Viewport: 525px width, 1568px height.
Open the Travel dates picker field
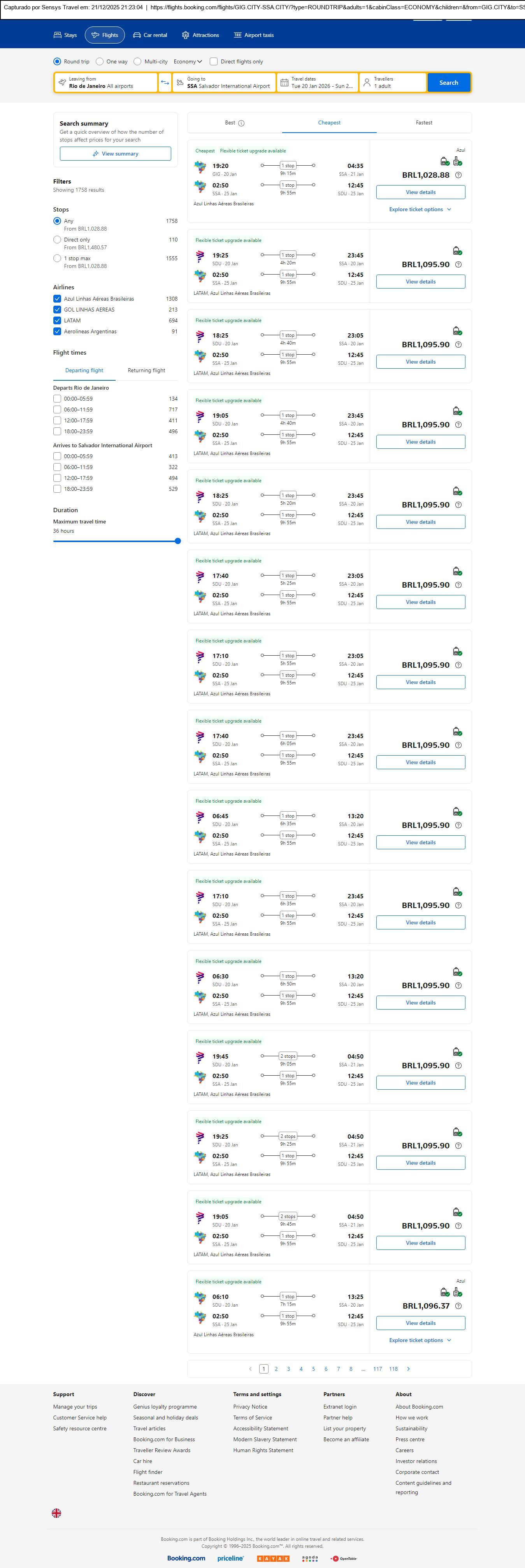[317, 83]
